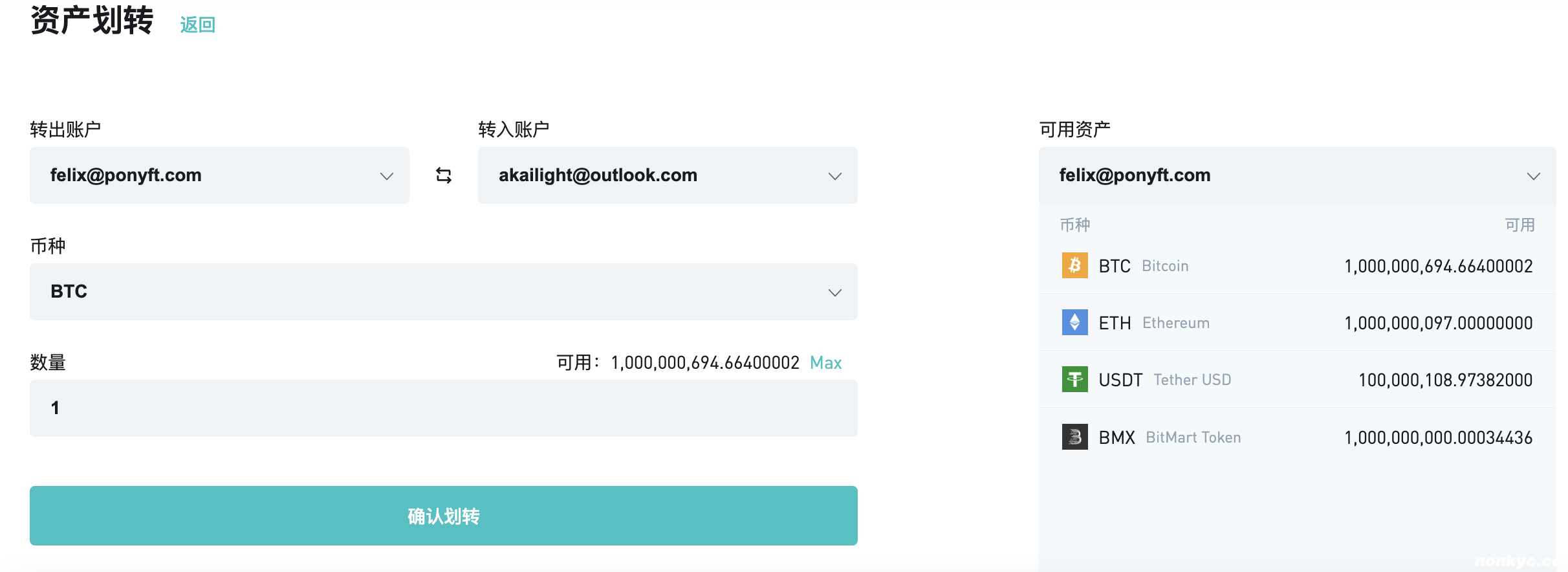
Task: Click the blue Ethereum coin icon
Action: tap(1074, 322)
